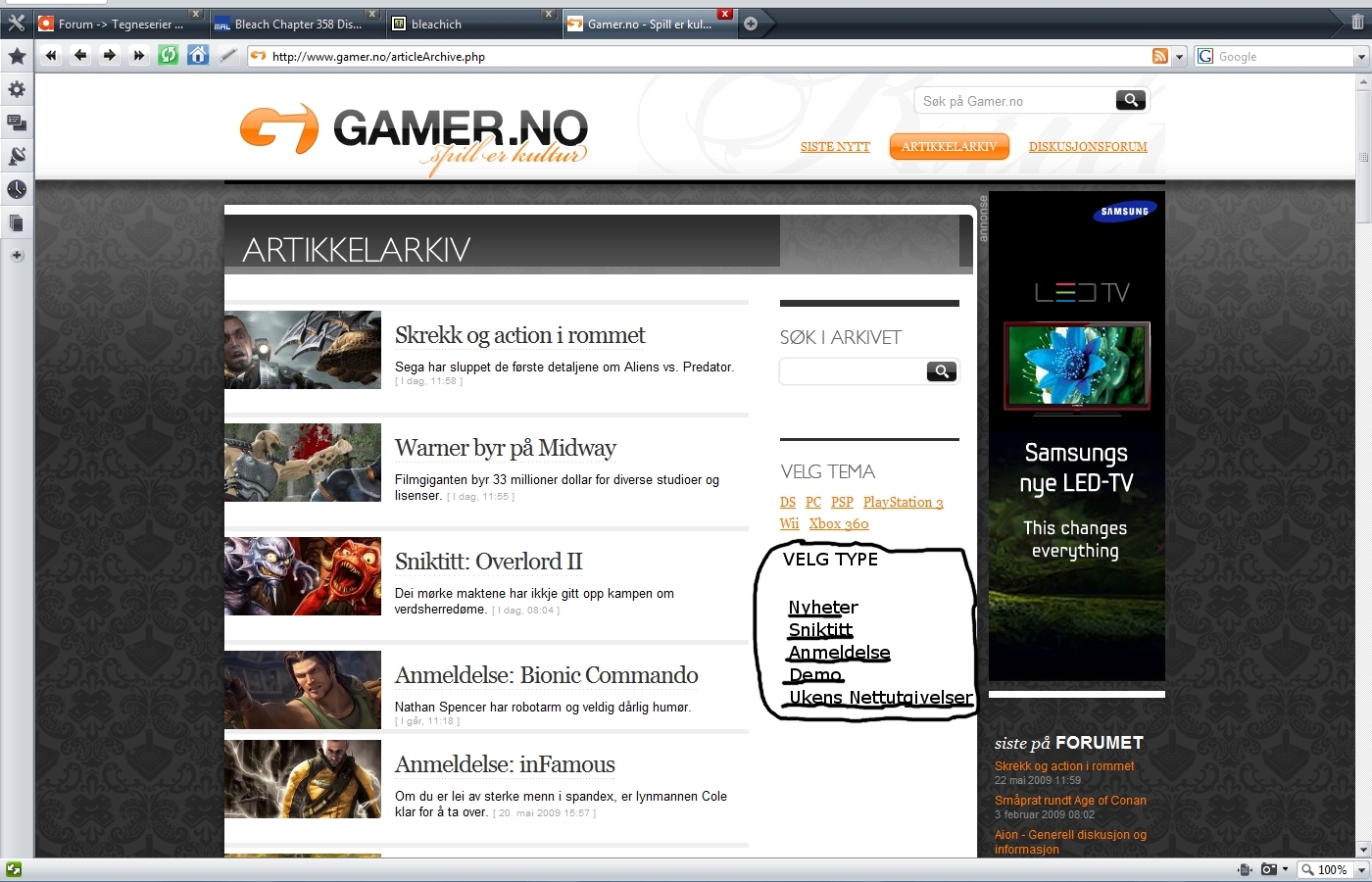Image resolution: width=1372 pixels, height=882 pixels.
Task: Open the Windows pages panel icon
Action: tap(17, 222)
